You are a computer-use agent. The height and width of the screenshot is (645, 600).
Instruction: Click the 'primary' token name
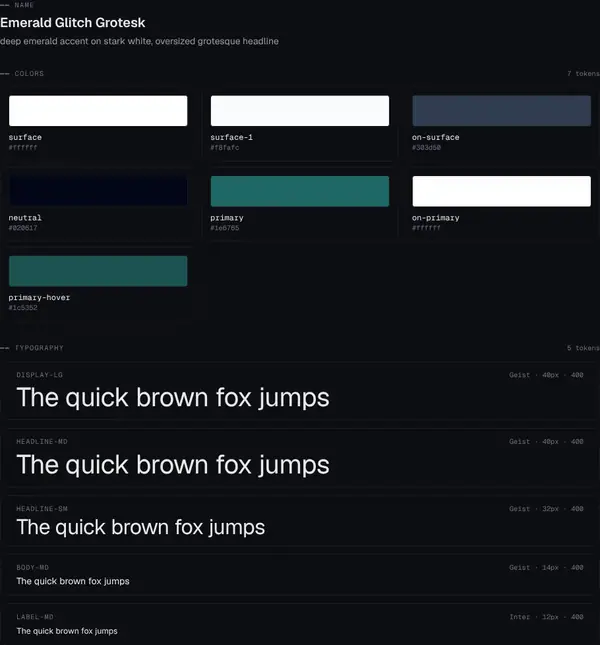[x=227, y=218]
